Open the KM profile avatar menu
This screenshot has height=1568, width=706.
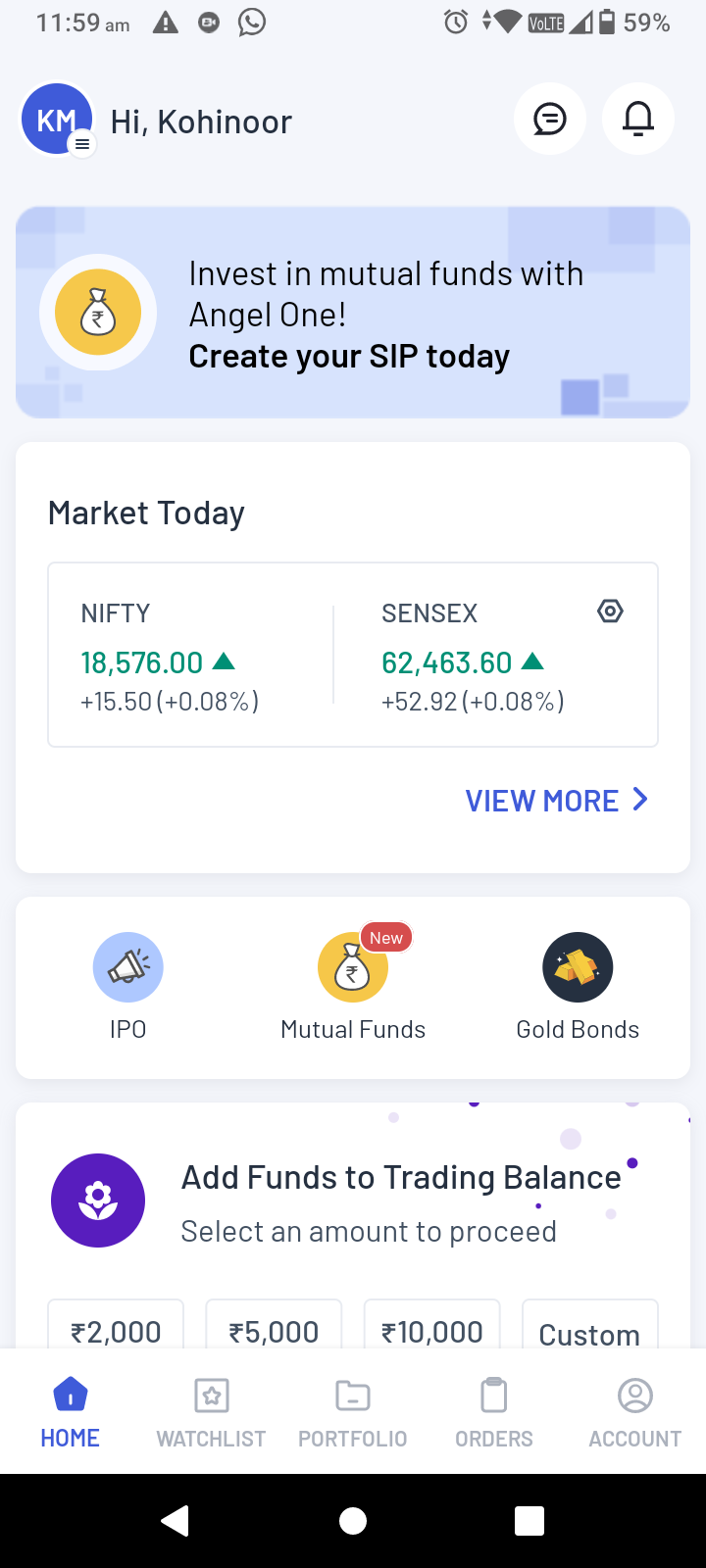pyautogui.click(x=57, y=121)
